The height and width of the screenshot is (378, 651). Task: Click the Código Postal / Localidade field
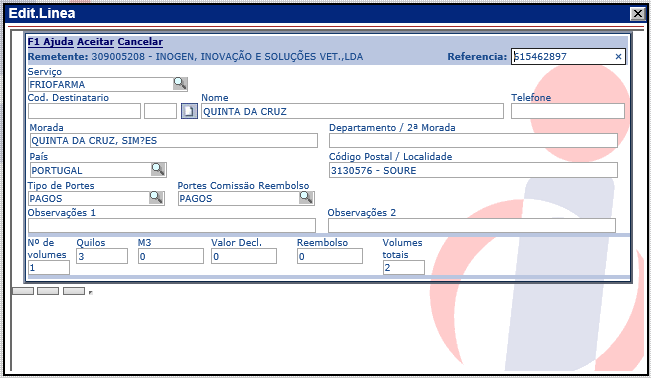click(x=473, y=170)
